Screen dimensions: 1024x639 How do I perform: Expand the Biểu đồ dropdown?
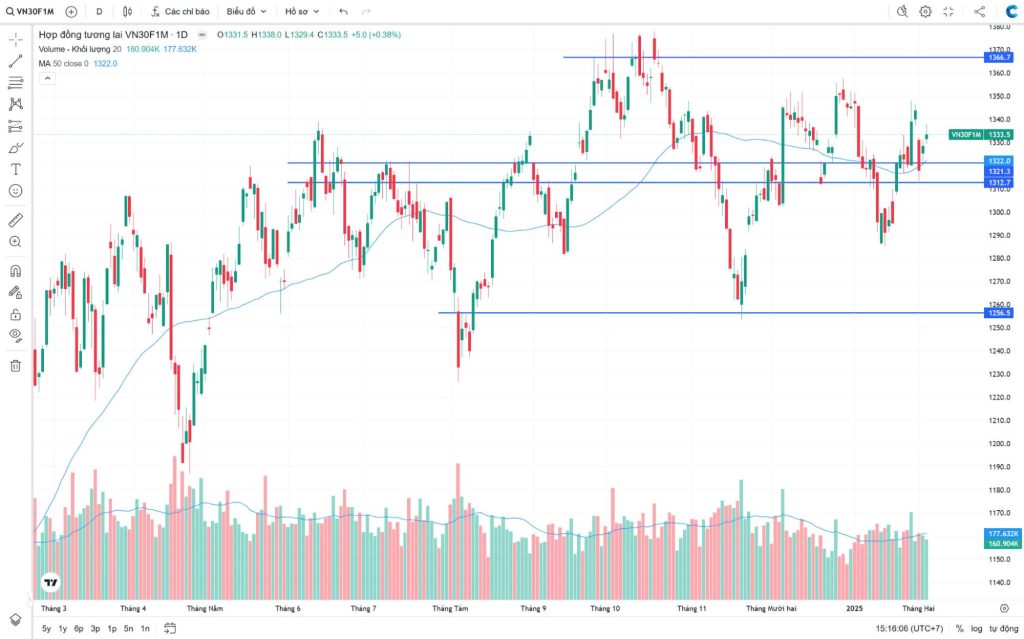coord(246,11)
